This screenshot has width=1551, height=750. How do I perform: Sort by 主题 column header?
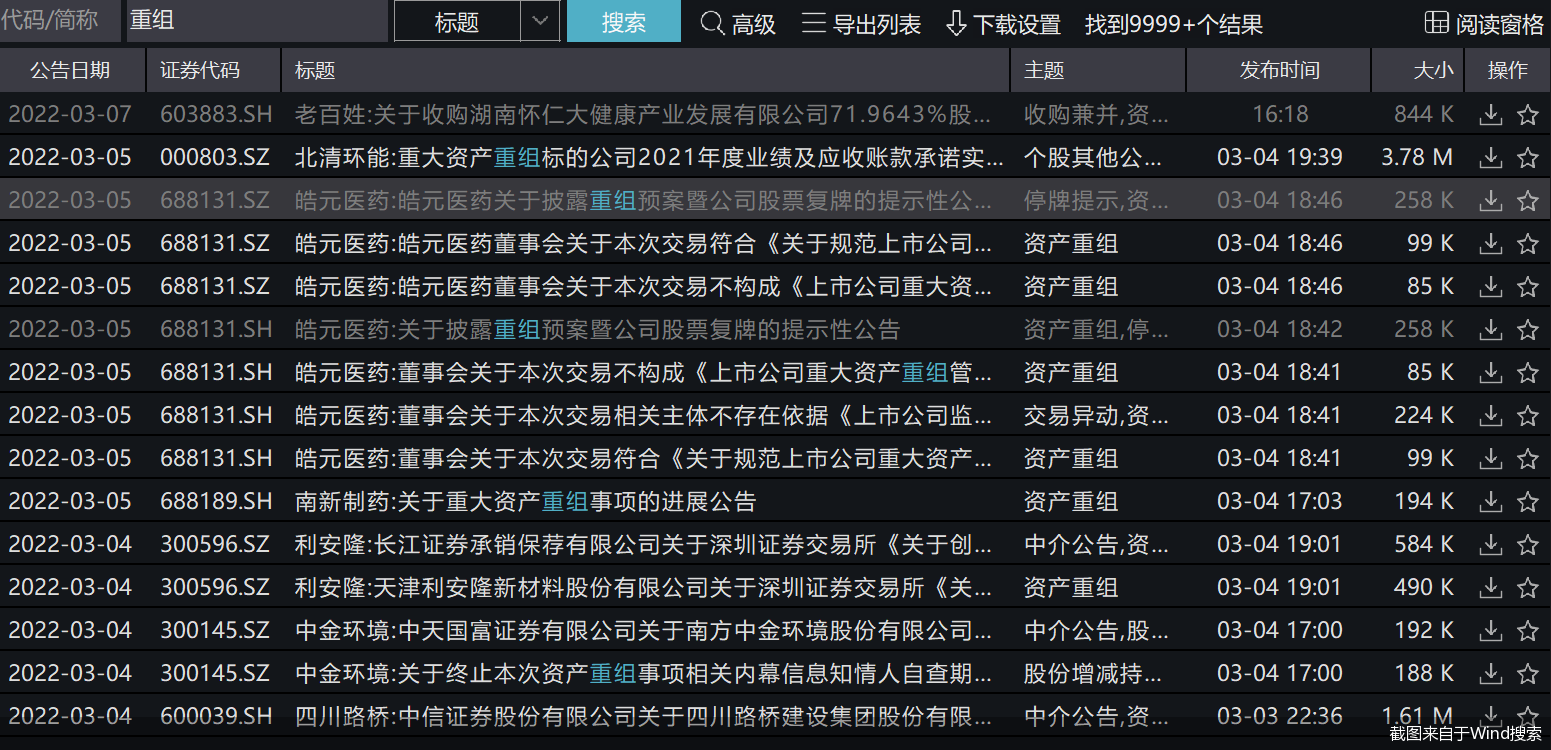(1098, 70)
